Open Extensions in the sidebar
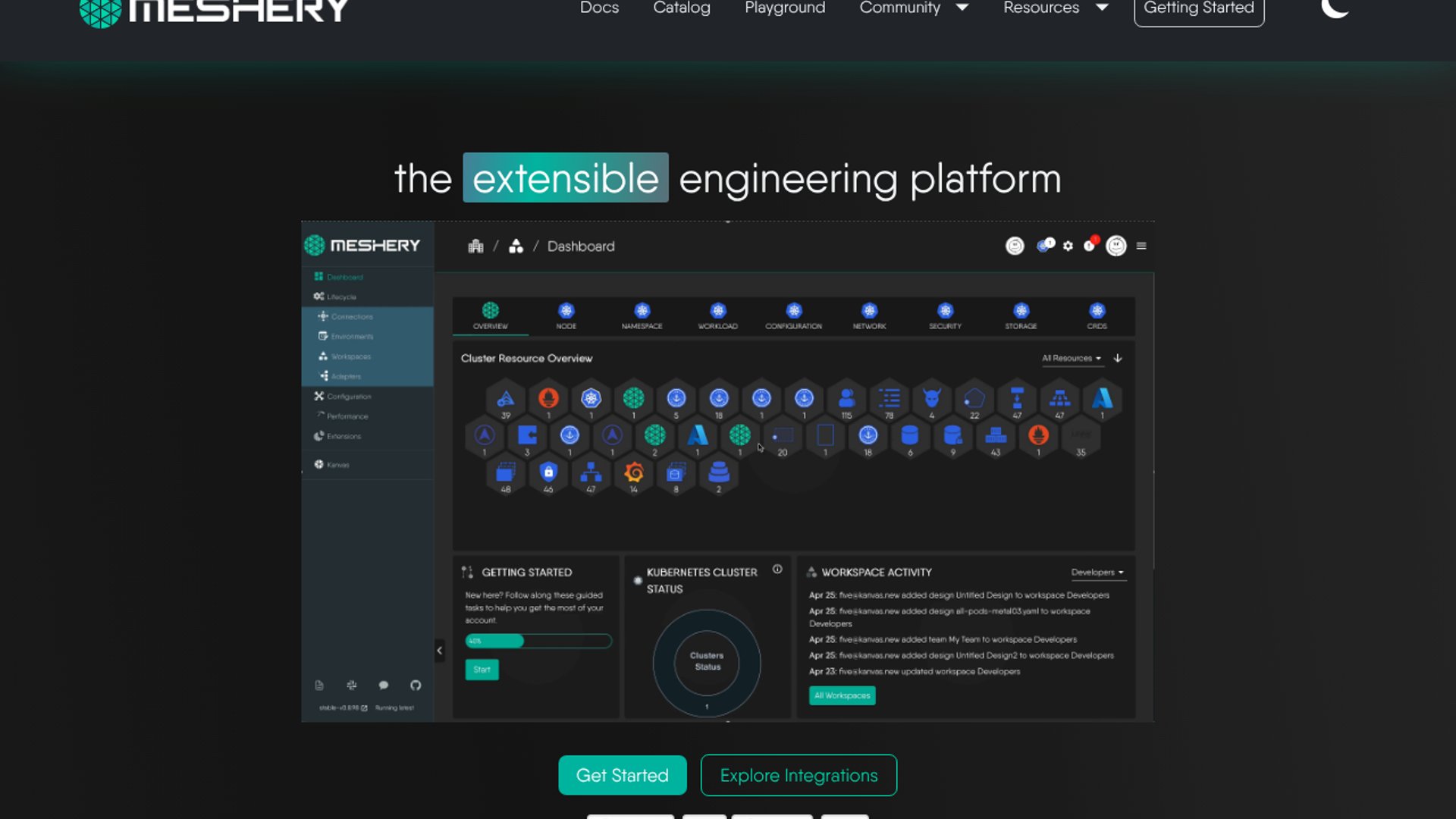 [x=337, y=436]
